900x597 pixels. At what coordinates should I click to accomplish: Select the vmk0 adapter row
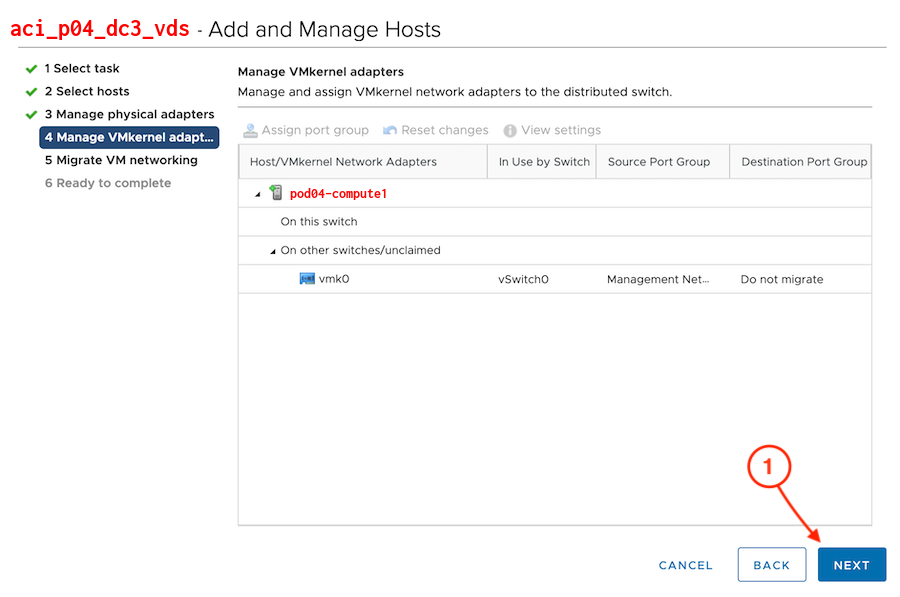tap(554, 279)
